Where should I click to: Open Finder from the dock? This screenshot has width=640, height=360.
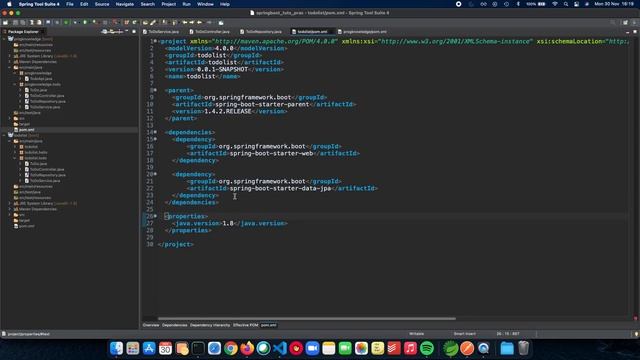point(116,348)
